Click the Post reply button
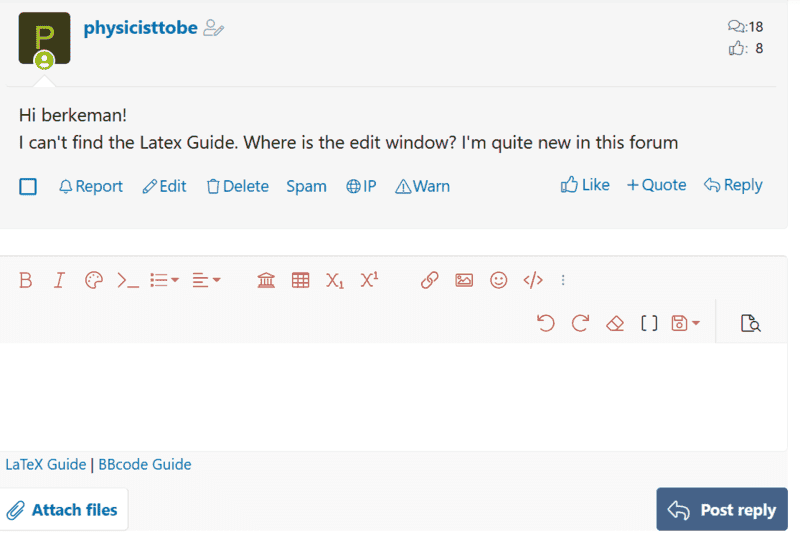This screenshot has width=800, height=545. (722, 510)
